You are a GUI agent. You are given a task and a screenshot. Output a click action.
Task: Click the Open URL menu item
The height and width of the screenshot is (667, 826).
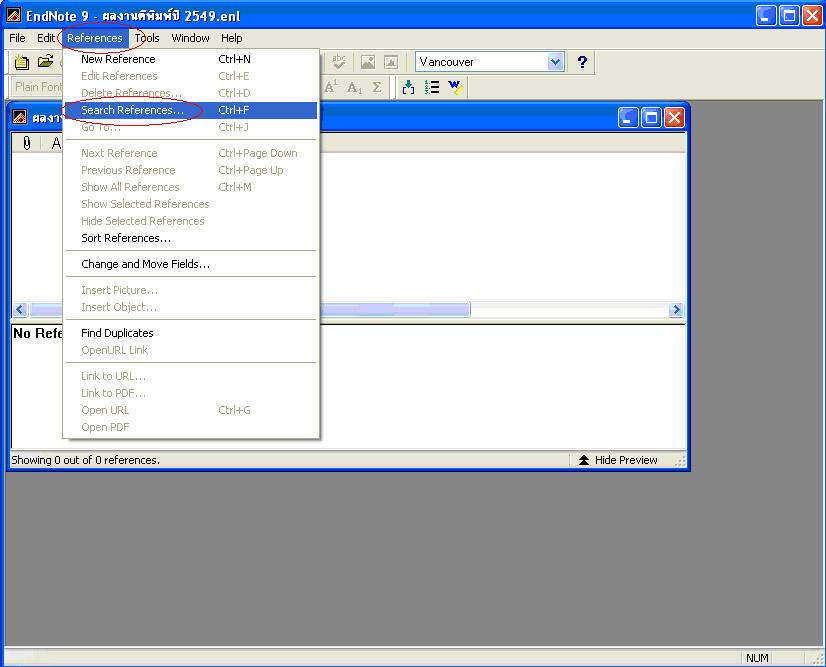(x=191, y=410)
